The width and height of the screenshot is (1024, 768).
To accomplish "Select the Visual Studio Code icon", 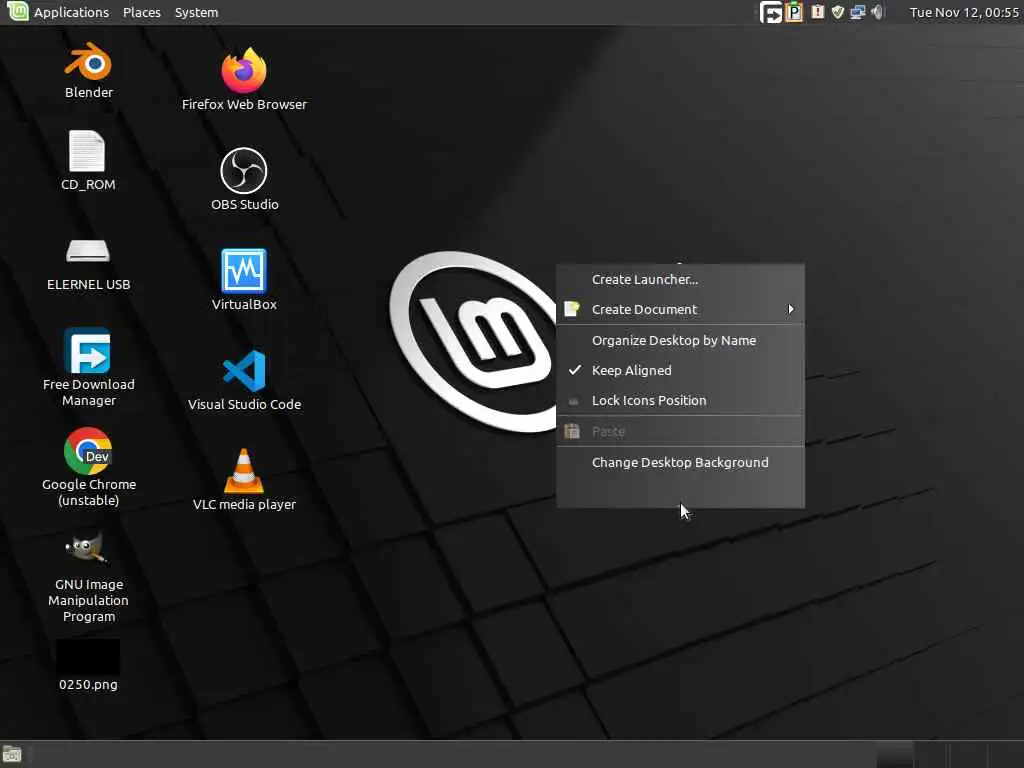I will pos(244,371).
